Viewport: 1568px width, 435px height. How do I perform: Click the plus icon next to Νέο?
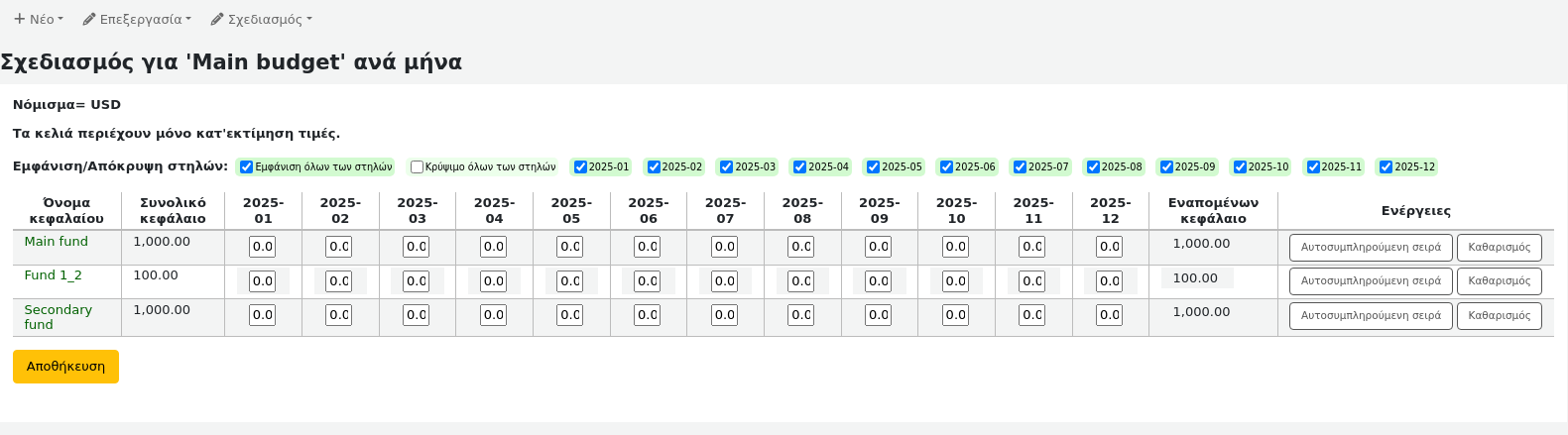19,19
